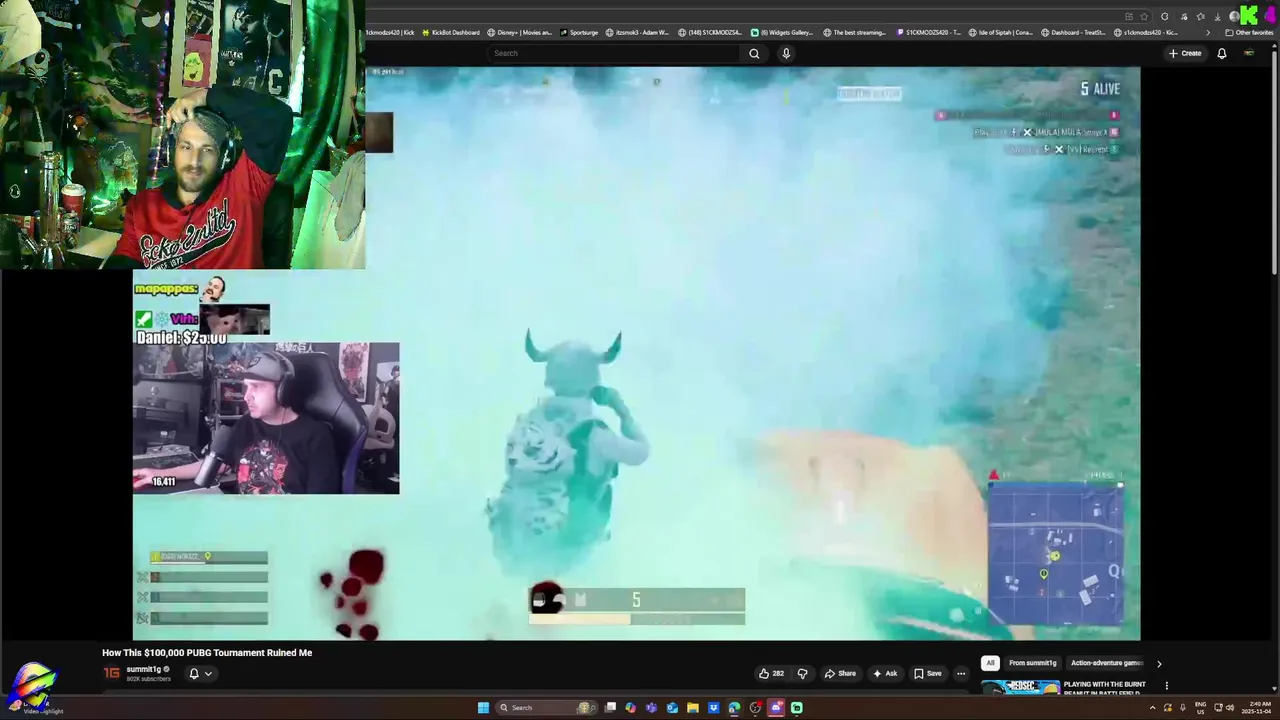Switch to Microsoft Edge taskbar icon
Image resolution: width=1280 pixels, height=720 pixels.
coord(734,708)
